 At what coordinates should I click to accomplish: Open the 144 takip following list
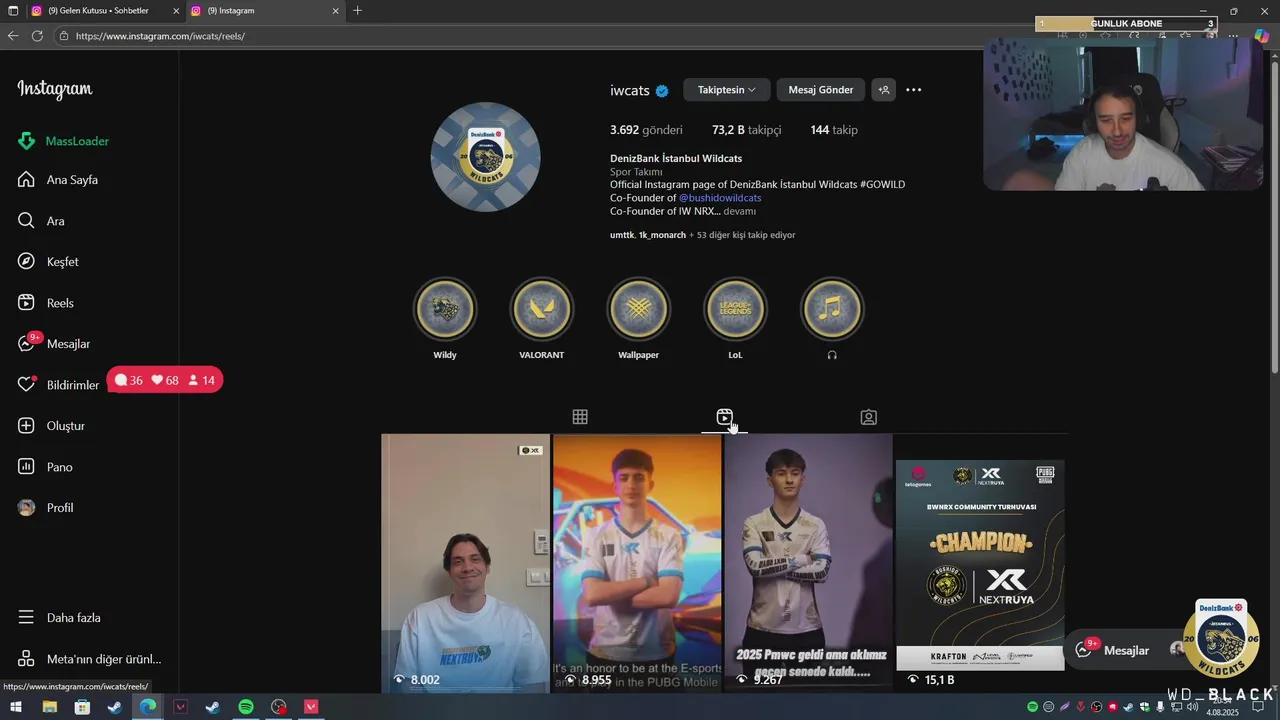click(x=834, y=130)
